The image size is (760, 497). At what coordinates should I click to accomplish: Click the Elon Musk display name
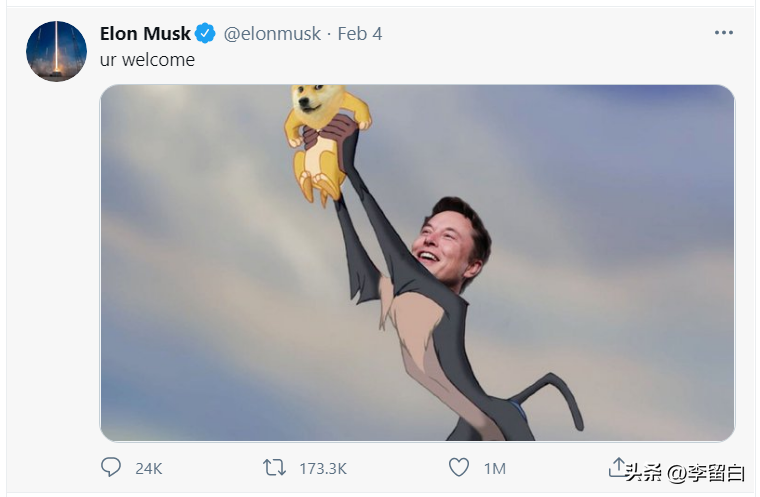pos(145,34)
